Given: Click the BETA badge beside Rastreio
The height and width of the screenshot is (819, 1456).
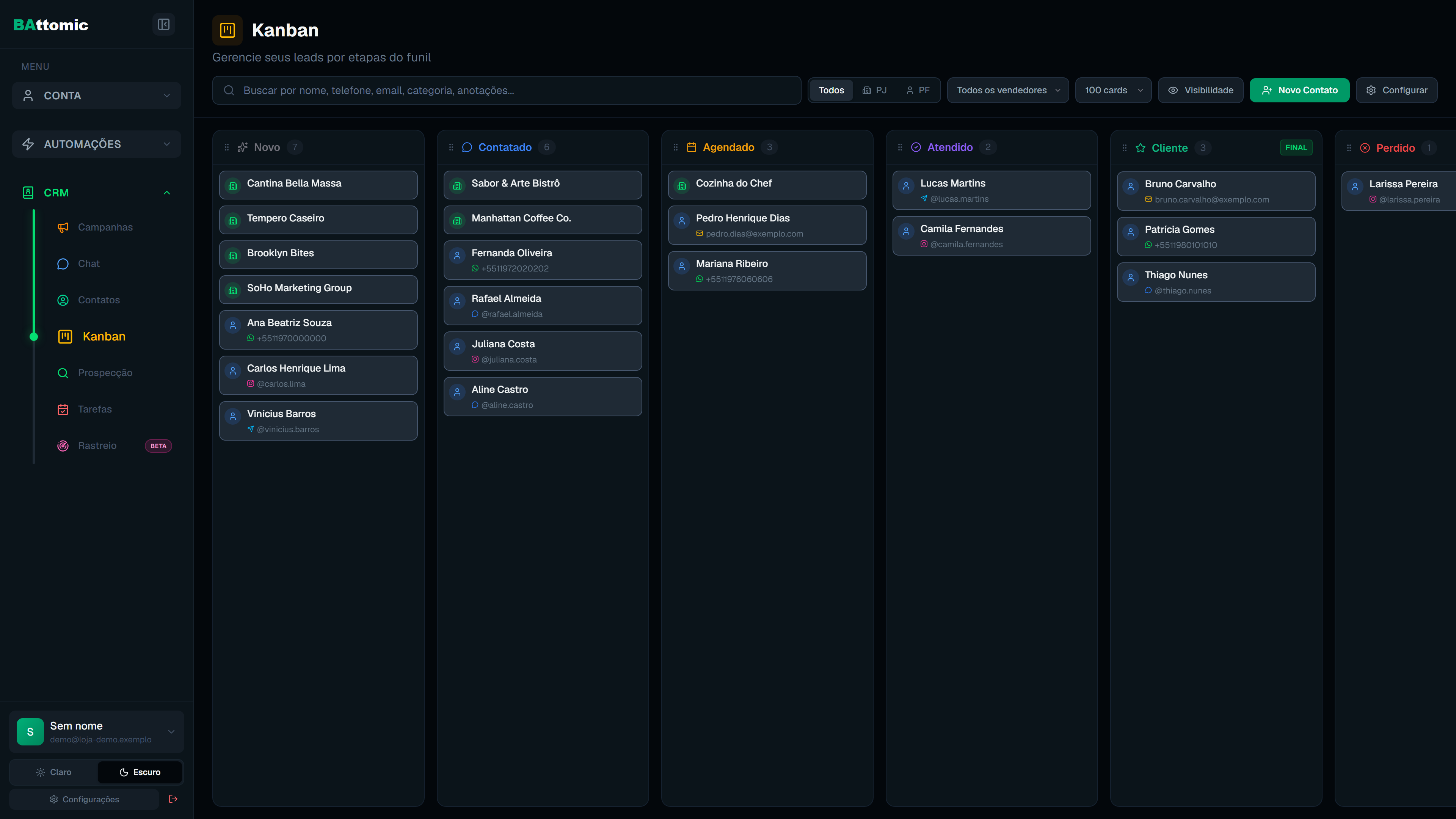Looking at the screenshot, I should pos(158,446).
